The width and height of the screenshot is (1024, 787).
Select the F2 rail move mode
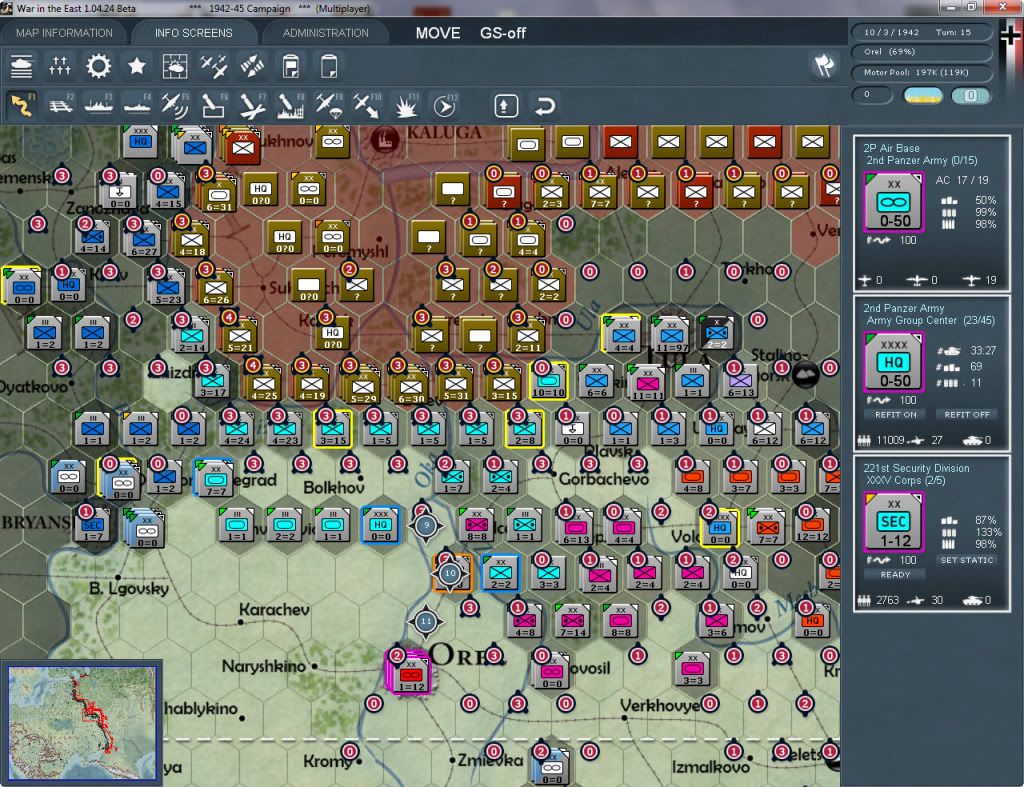(61, 105)
